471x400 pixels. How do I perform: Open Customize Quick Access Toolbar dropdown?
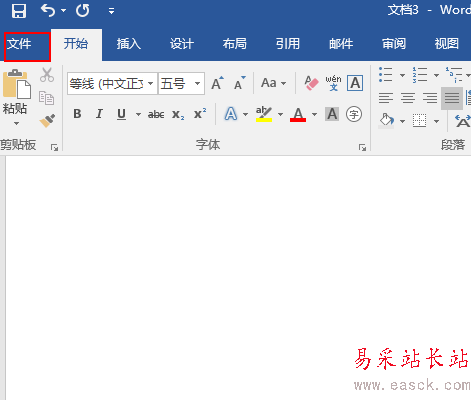click(x=111, y=11)
